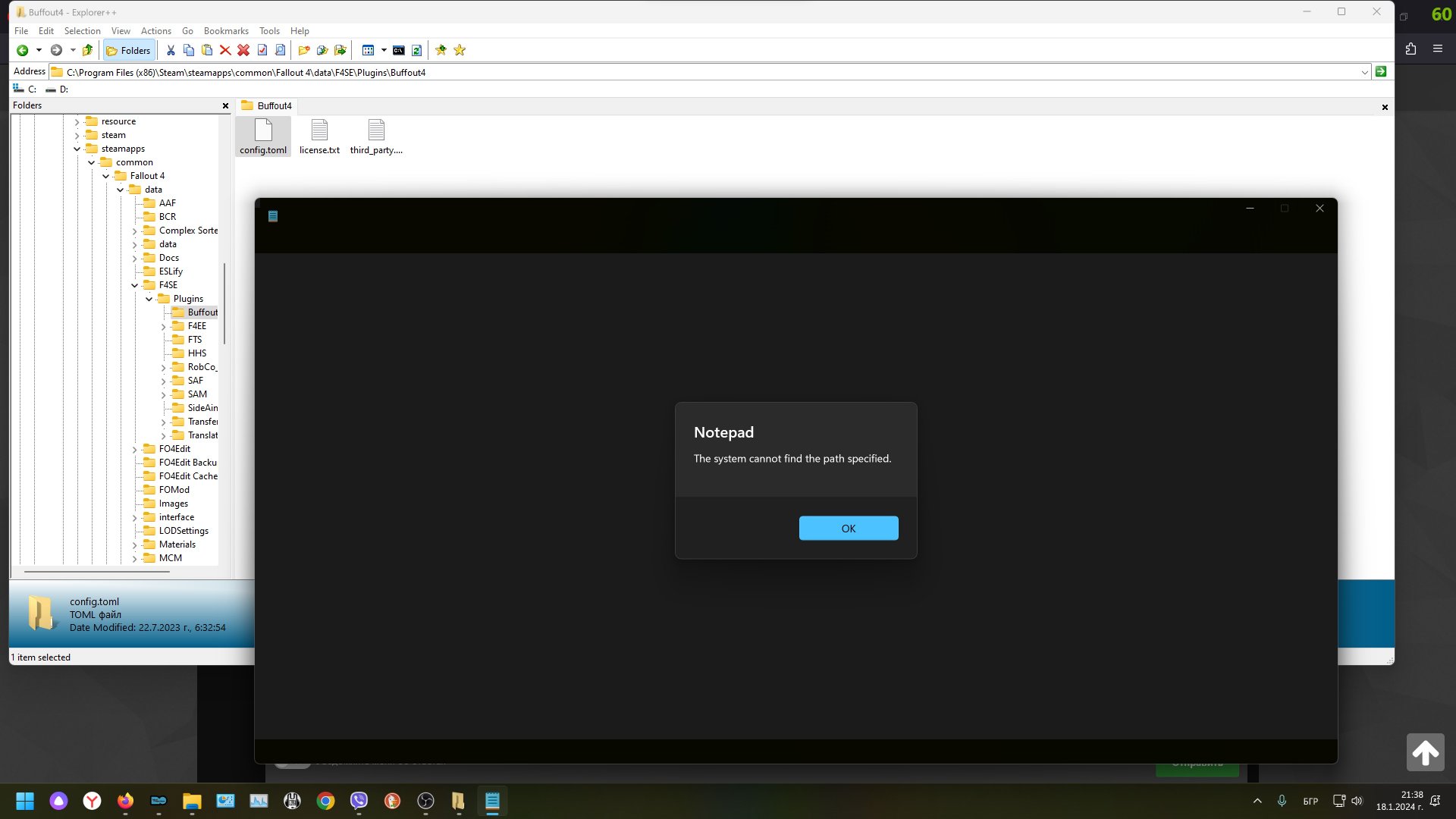This screenshot has width=1456, height=819.
Task: Toggle the Folders pane button
Action: [129, 50]
